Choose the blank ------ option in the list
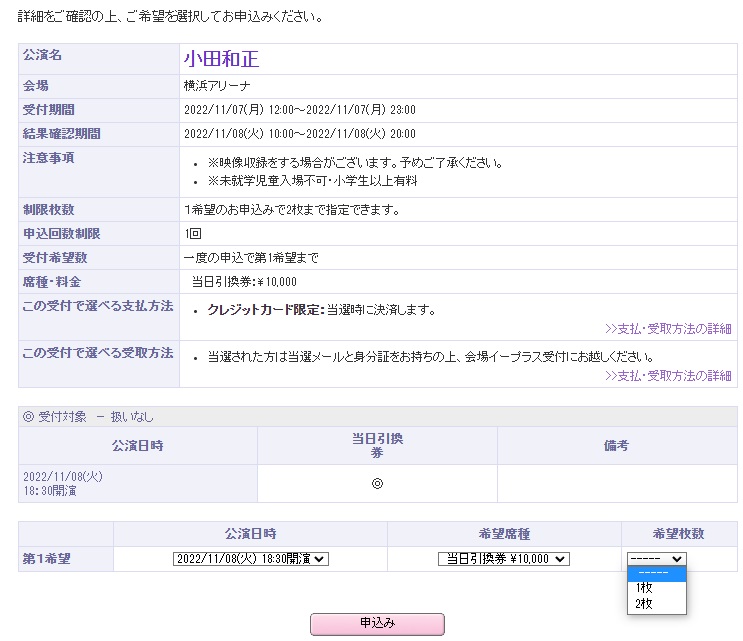 click(x=656, y=573)
